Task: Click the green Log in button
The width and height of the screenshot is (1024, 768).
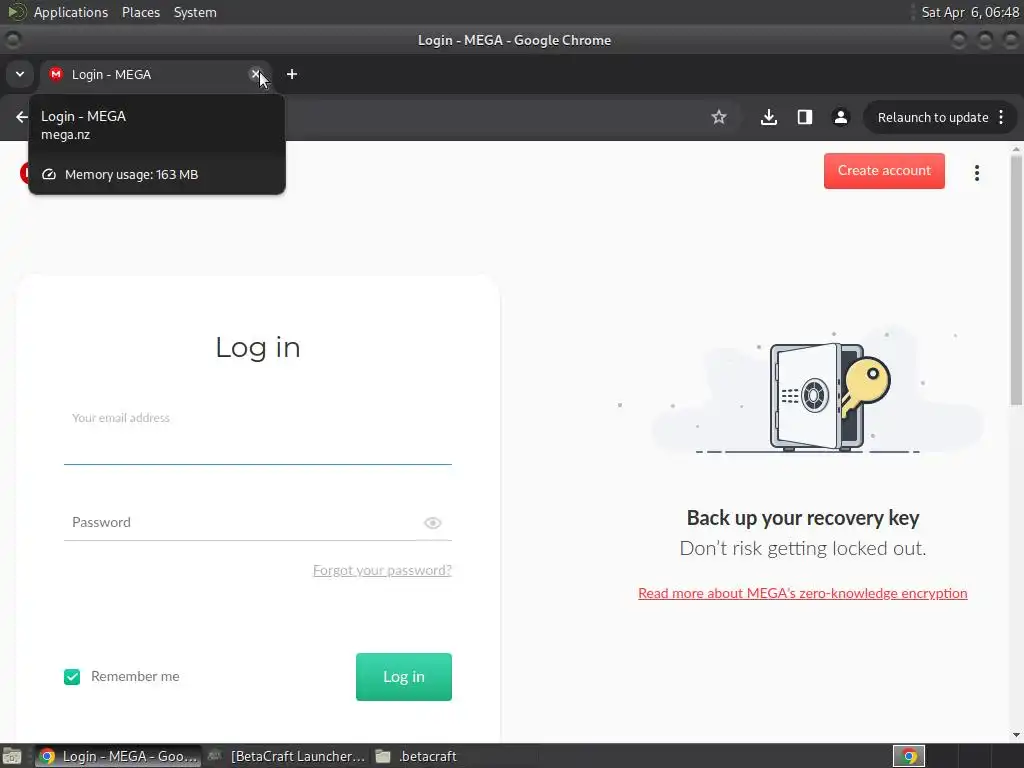Action: [404, 677]
